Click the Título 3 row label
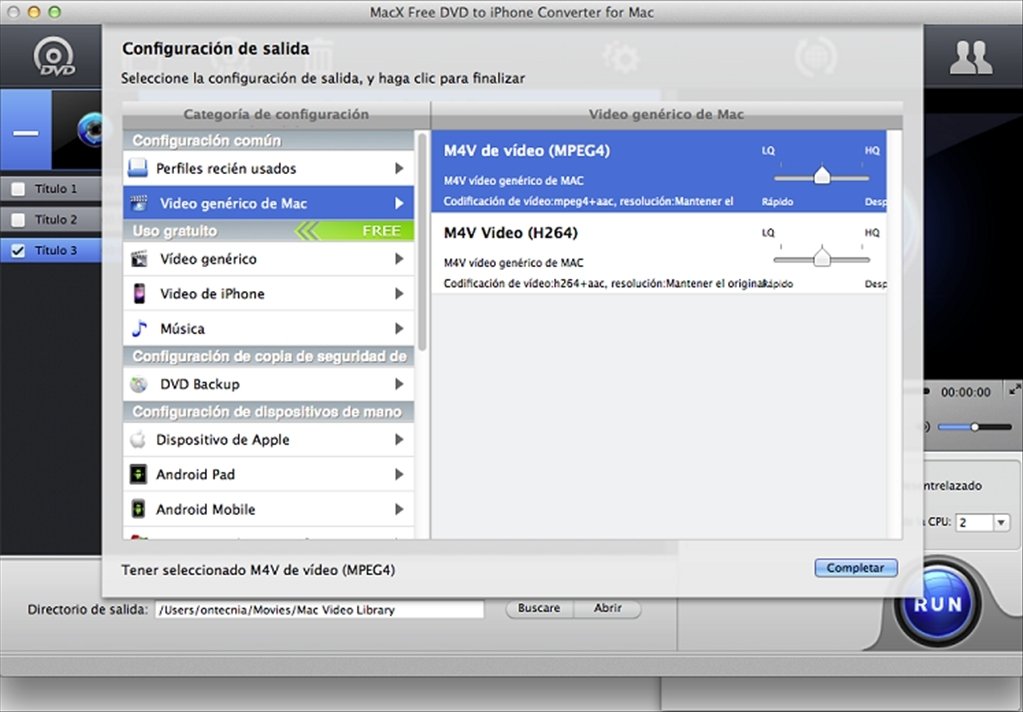The width and height of the screenshot is (1023, 712). click(55, 251)
